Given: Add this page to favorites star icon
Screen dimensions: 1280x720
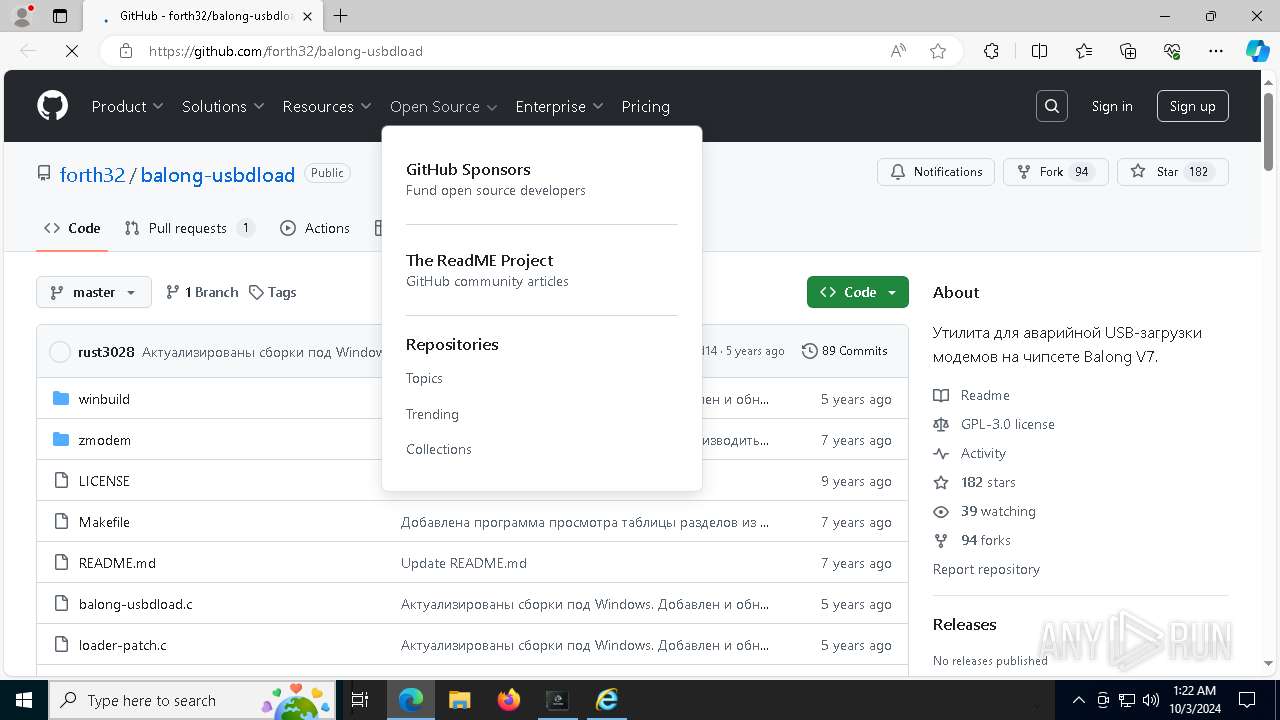Looking at the screenshot, I should click(938, 51).
